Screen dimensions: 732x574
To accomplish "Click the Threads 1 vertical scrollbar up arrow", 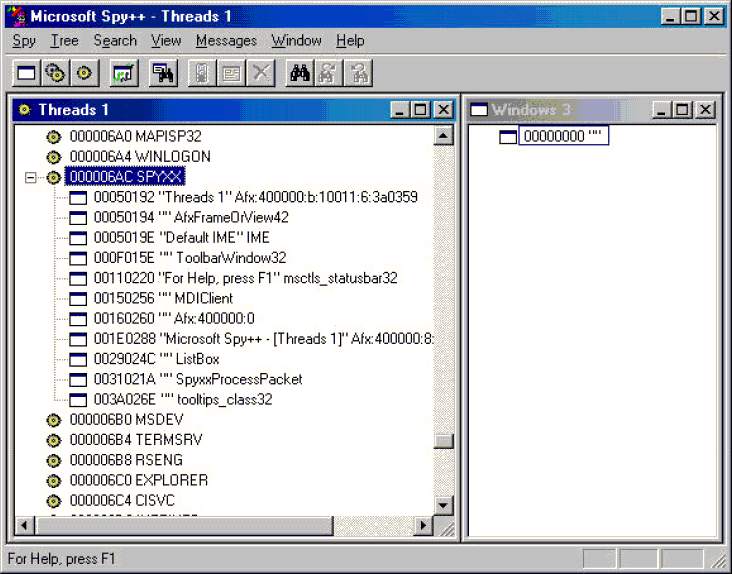I will (x=443, y=136).
